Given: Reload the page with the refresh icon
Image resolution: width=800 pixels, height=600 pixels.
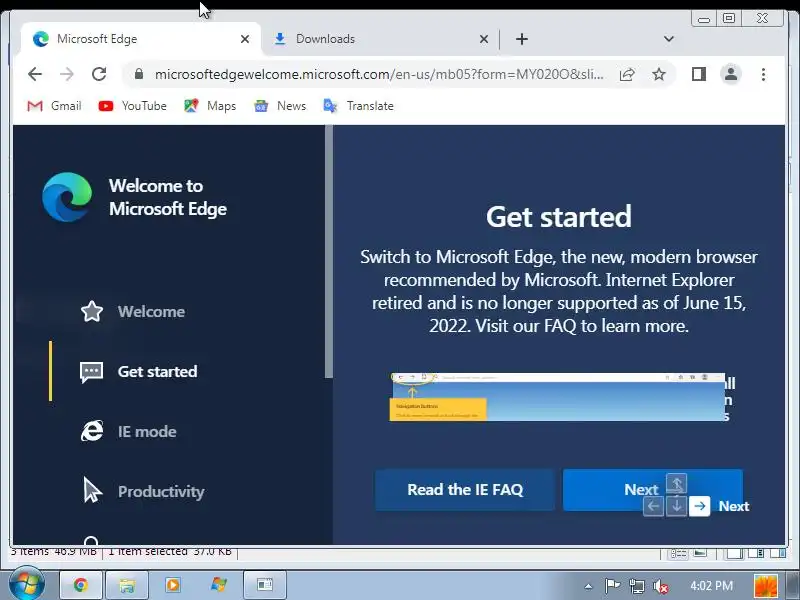Looking at the screenshot, I should 99,74.
